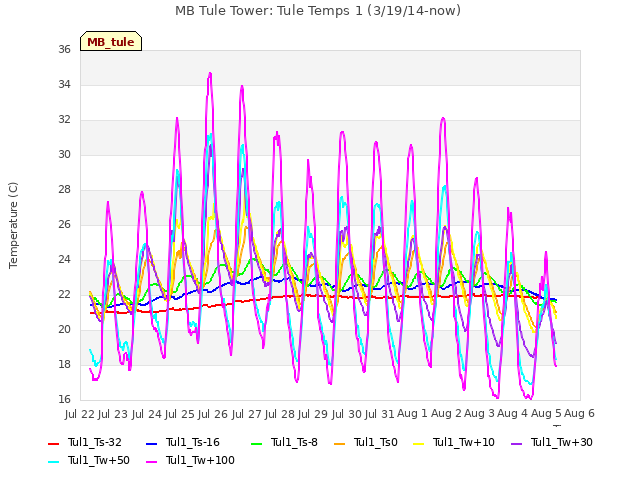Select Tul1_Ts0 legend label
Viewport: 640px width, 480px height.
376,442
